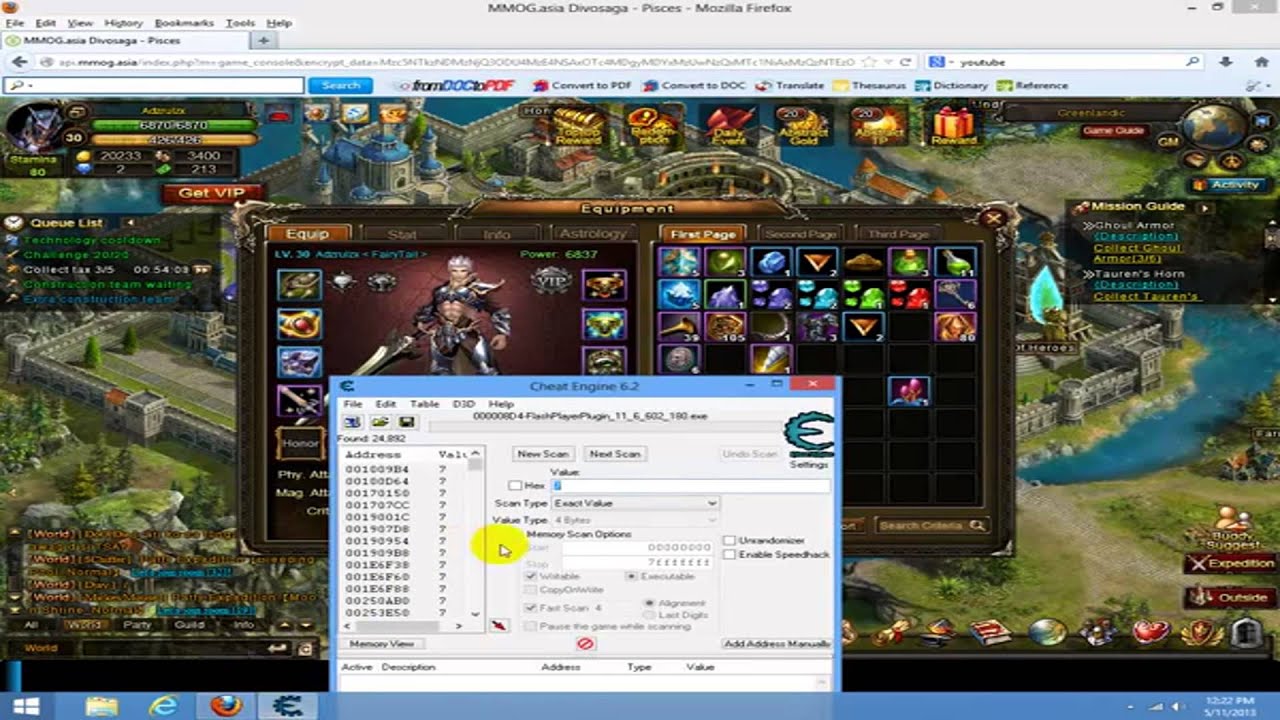Open the Cheat Engine Table menu
This screenshot has height=720, width=1280.
[x=424, y=404]
